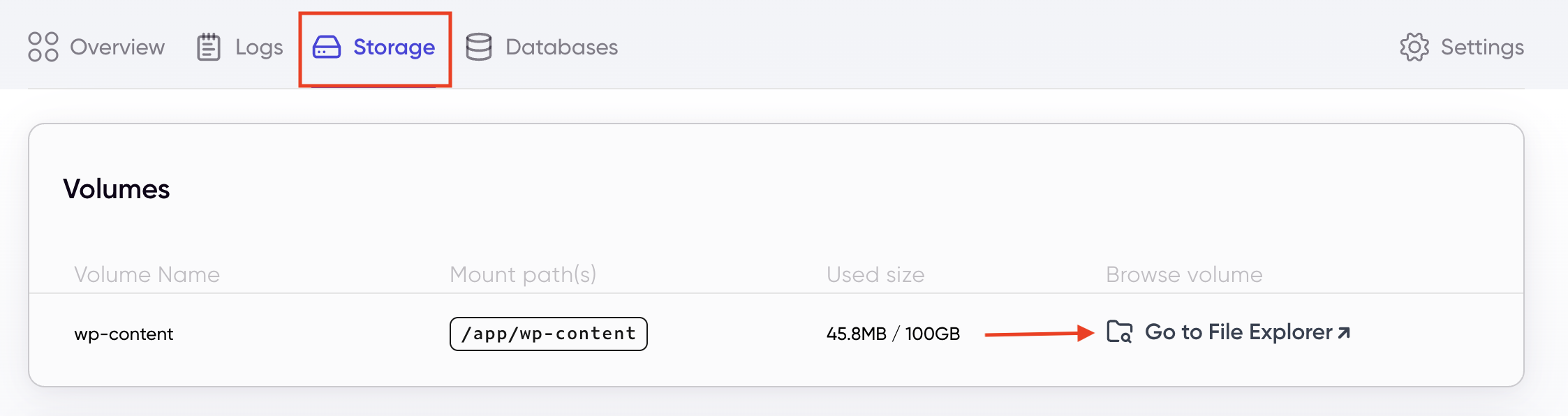This screenshot has width=1568, height=416.
Task: Click the Browse volume column header
Action: pos(1183,274)
